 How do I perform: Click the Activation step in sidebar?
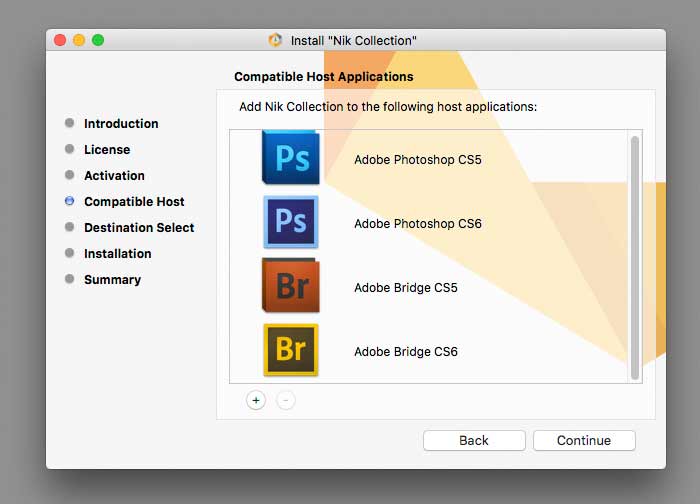pyautogui.click(x=114, y=175)
